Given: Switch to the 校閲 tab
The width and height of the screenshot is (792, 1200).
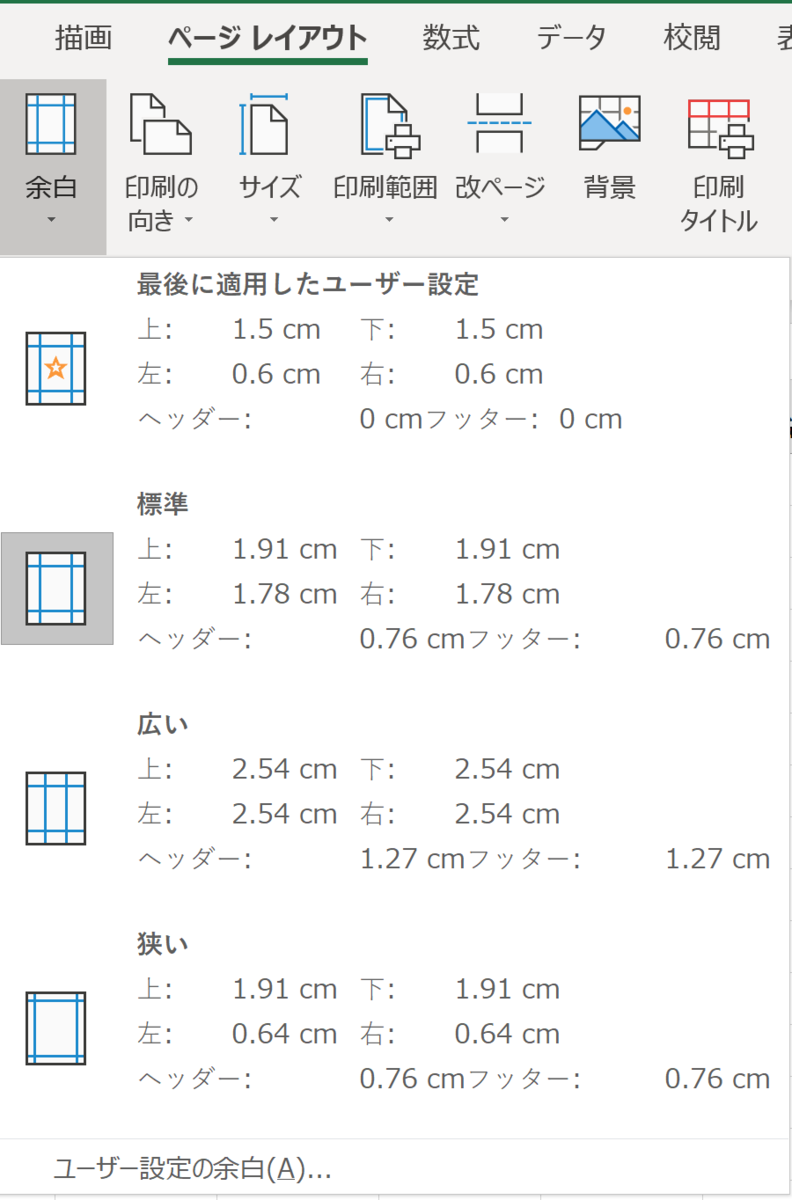Looking at the screenshot, I should [x=692, y=38].
